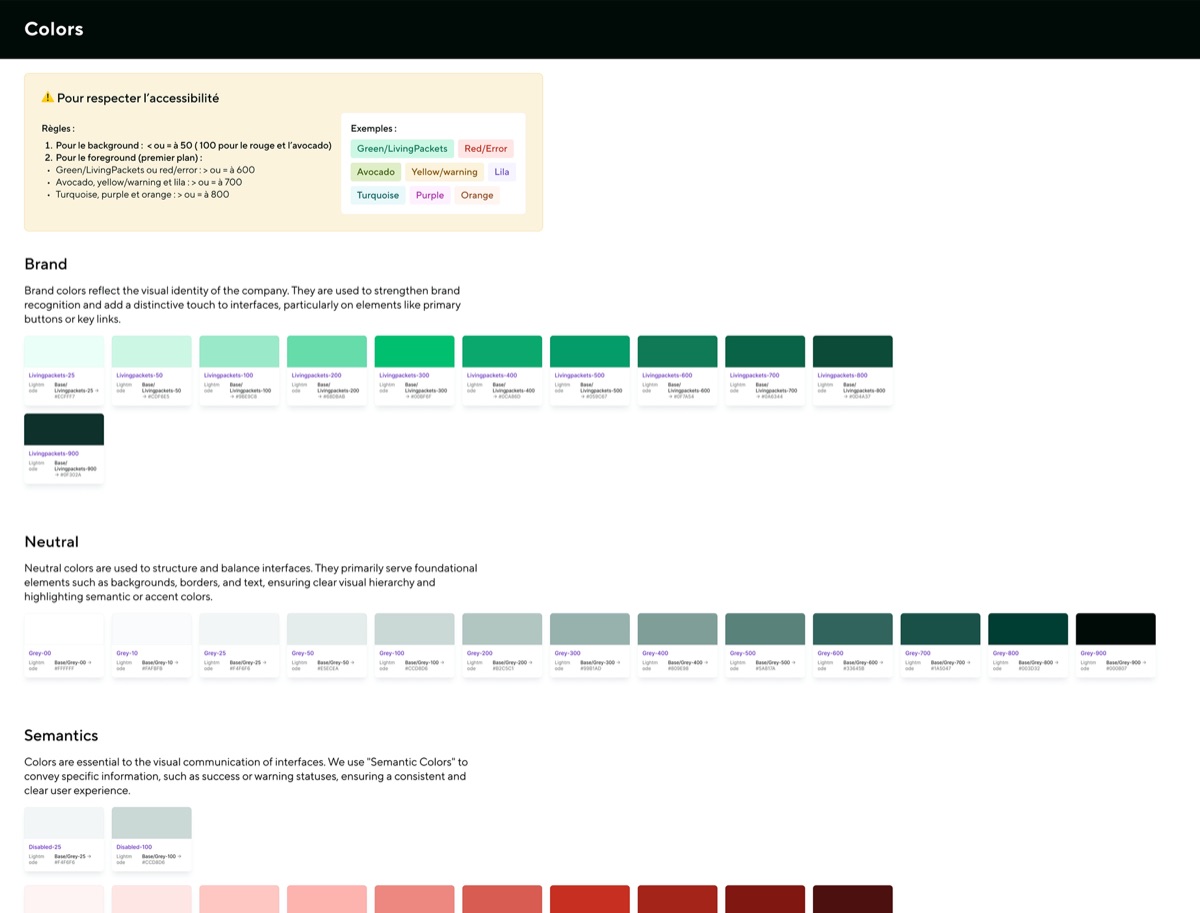This screenshot has width=1200, height=913.
Task: Pick the Grey-25 color swatch
Action: coord(239,629)
